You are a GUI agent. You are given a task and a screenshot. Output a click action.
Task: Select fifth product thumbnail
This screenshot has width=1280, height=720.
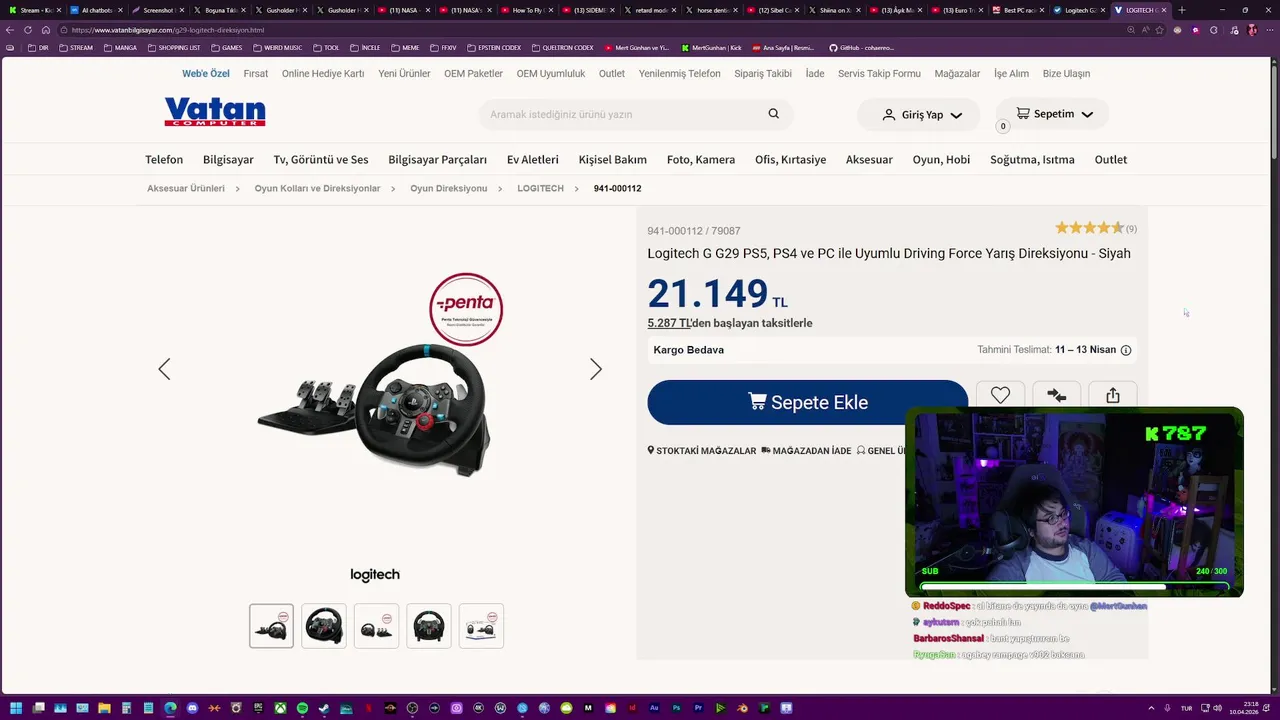pos(481,626)
